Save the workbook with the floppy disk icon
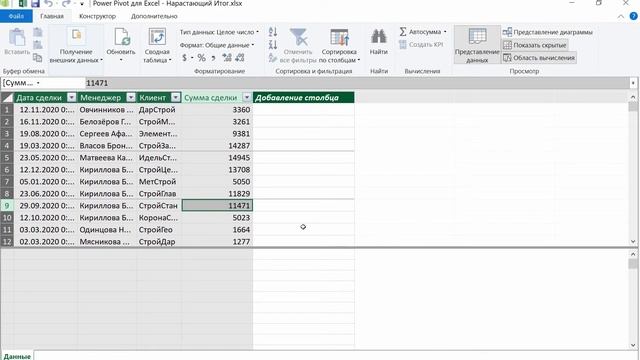The image size is (640, 360). (x=36, y=3)
